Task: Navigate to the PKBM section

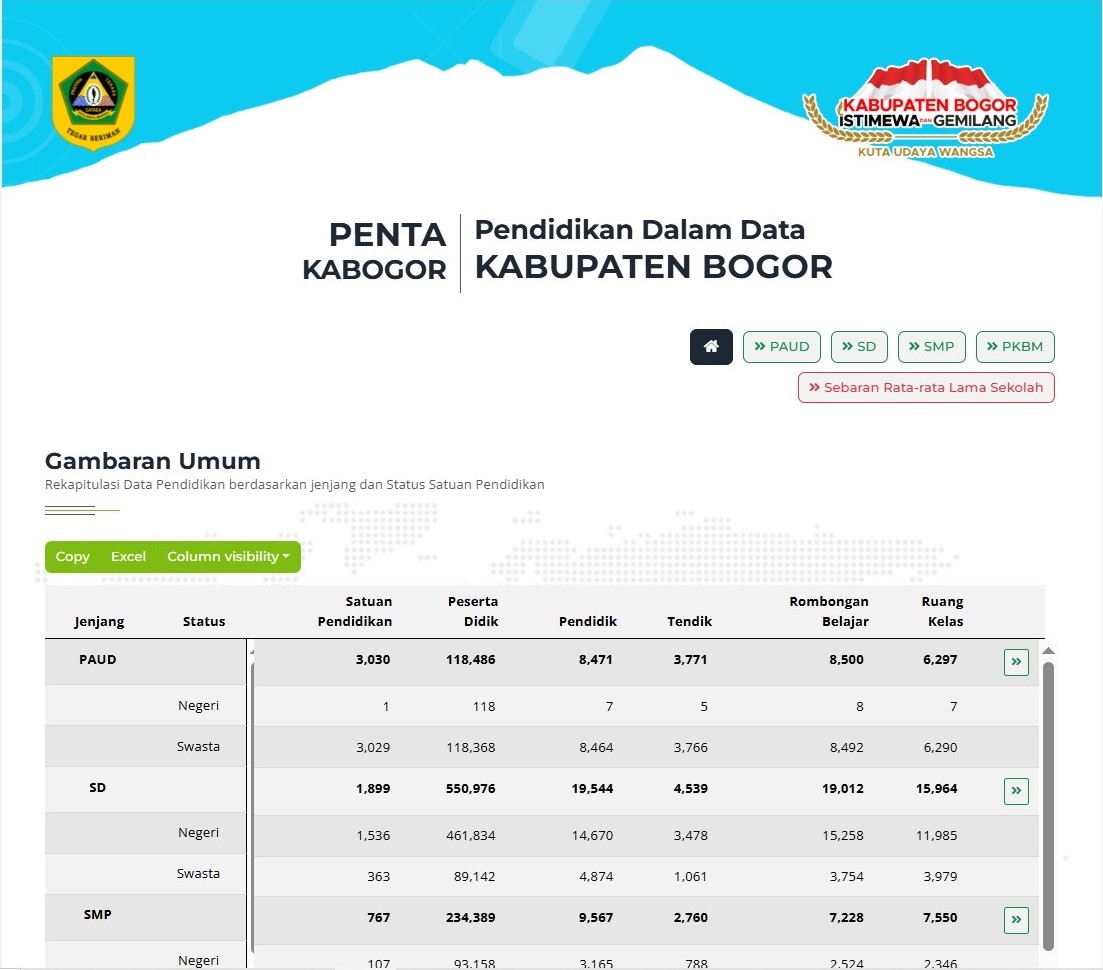Action: click(1015, 347)
